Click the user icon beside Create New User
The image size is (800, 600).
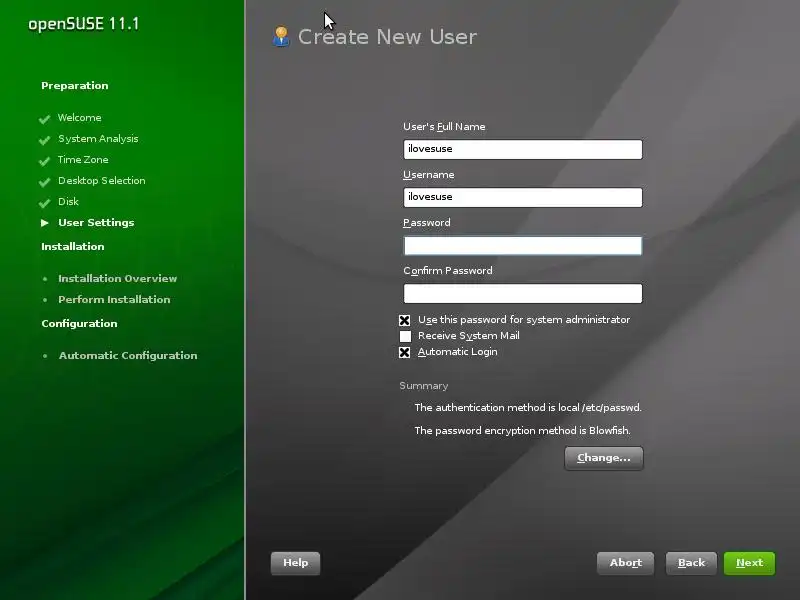click(x=281, y=37)
